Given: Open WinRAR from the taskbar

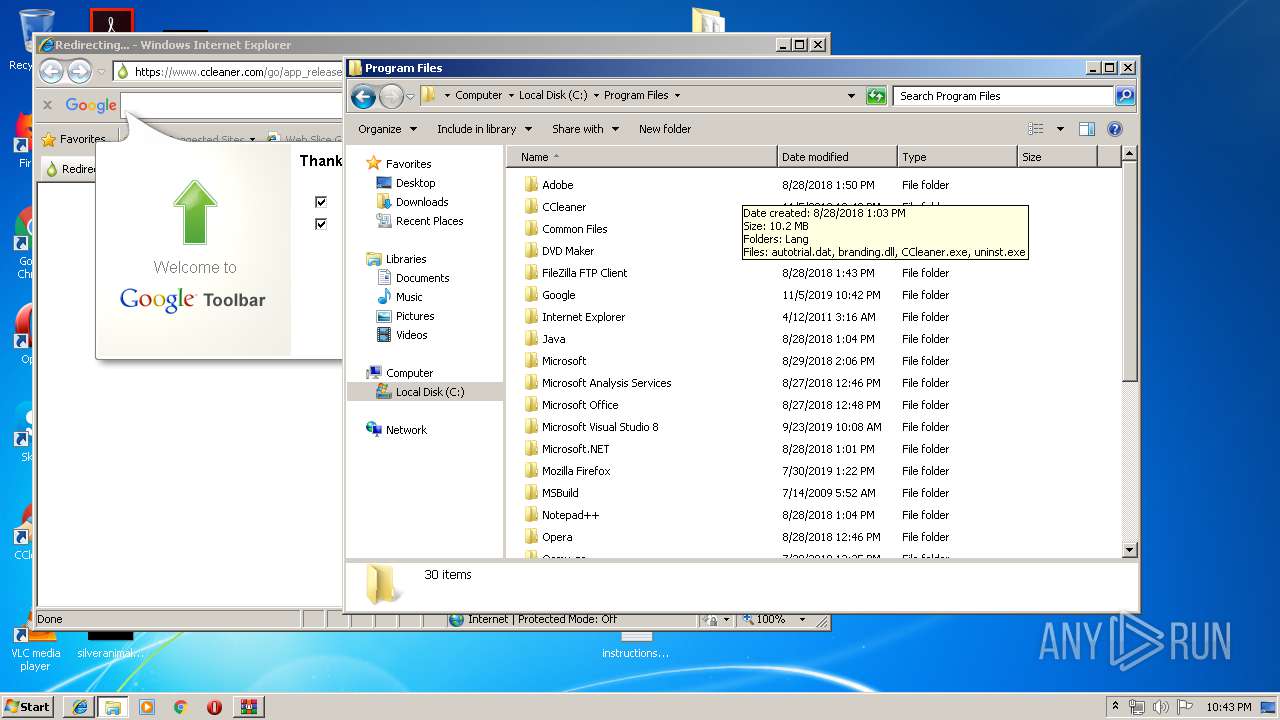Looking at the screenshot, I should click(248, 707).
